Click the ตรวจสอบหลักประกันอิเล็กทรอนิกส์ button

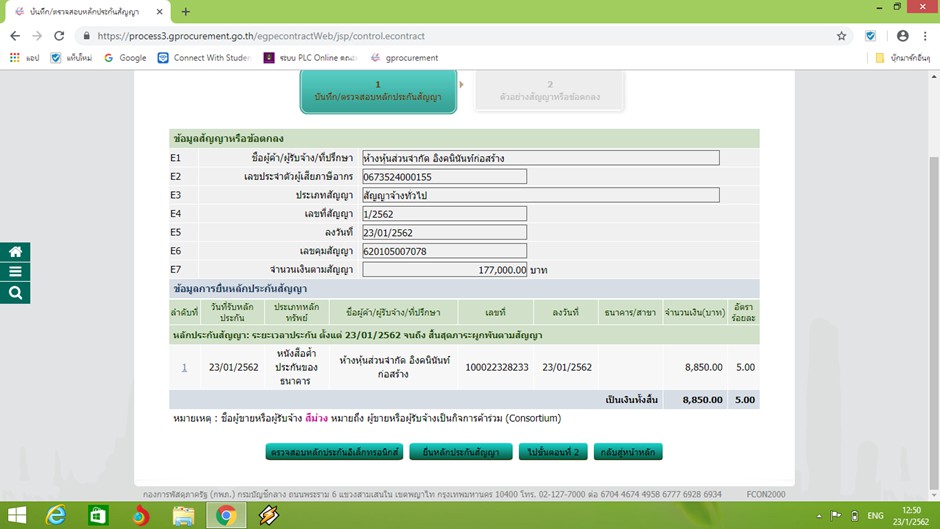pyautogui.click(x=335, y=452)
